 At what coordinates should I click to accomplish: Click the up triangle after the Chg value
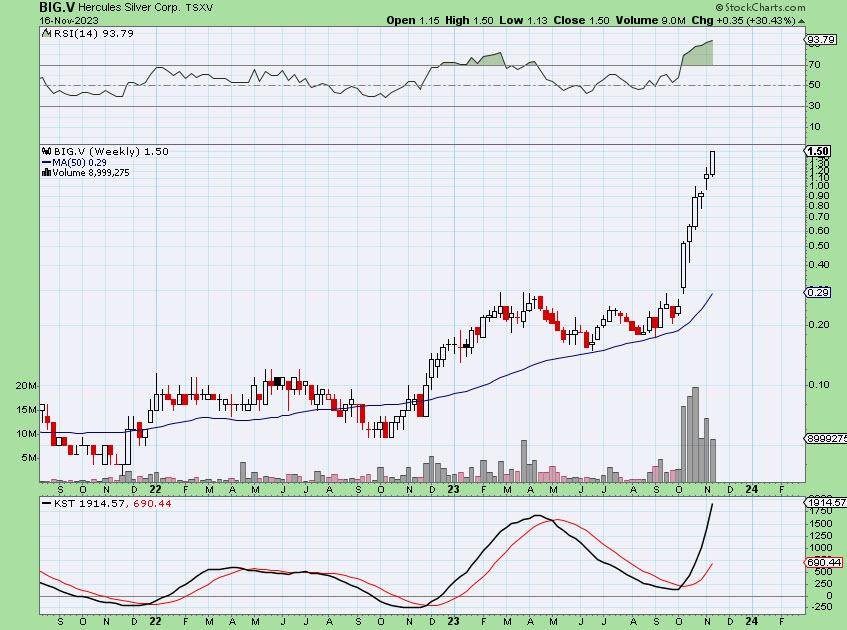click(x=801, y=21)
